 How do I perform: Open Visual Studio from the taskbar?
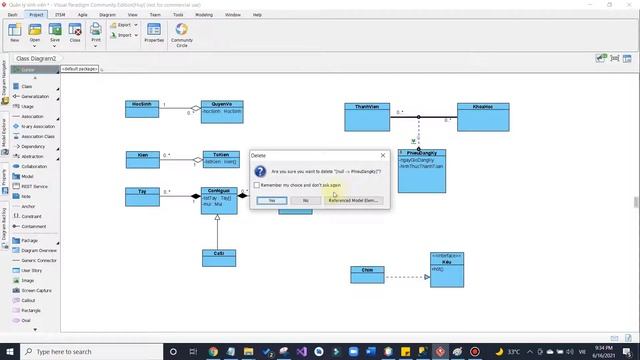(x=302, y=351)
